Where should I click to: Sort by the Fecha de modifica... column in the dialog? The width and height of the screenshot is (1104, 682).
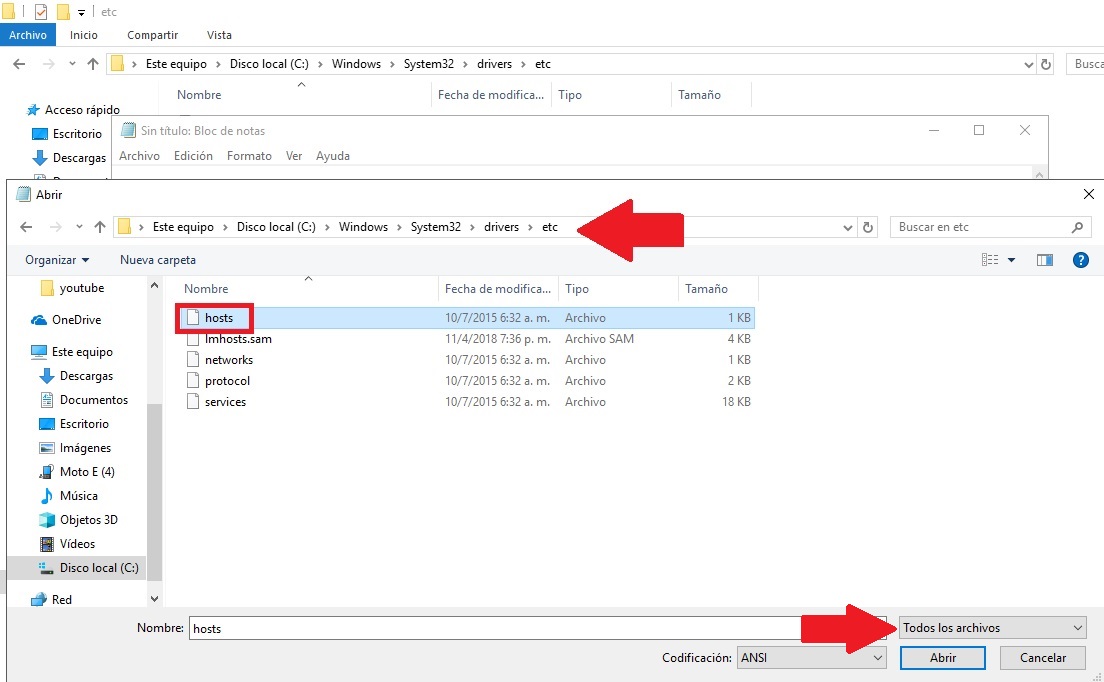(x=498, y=289)
